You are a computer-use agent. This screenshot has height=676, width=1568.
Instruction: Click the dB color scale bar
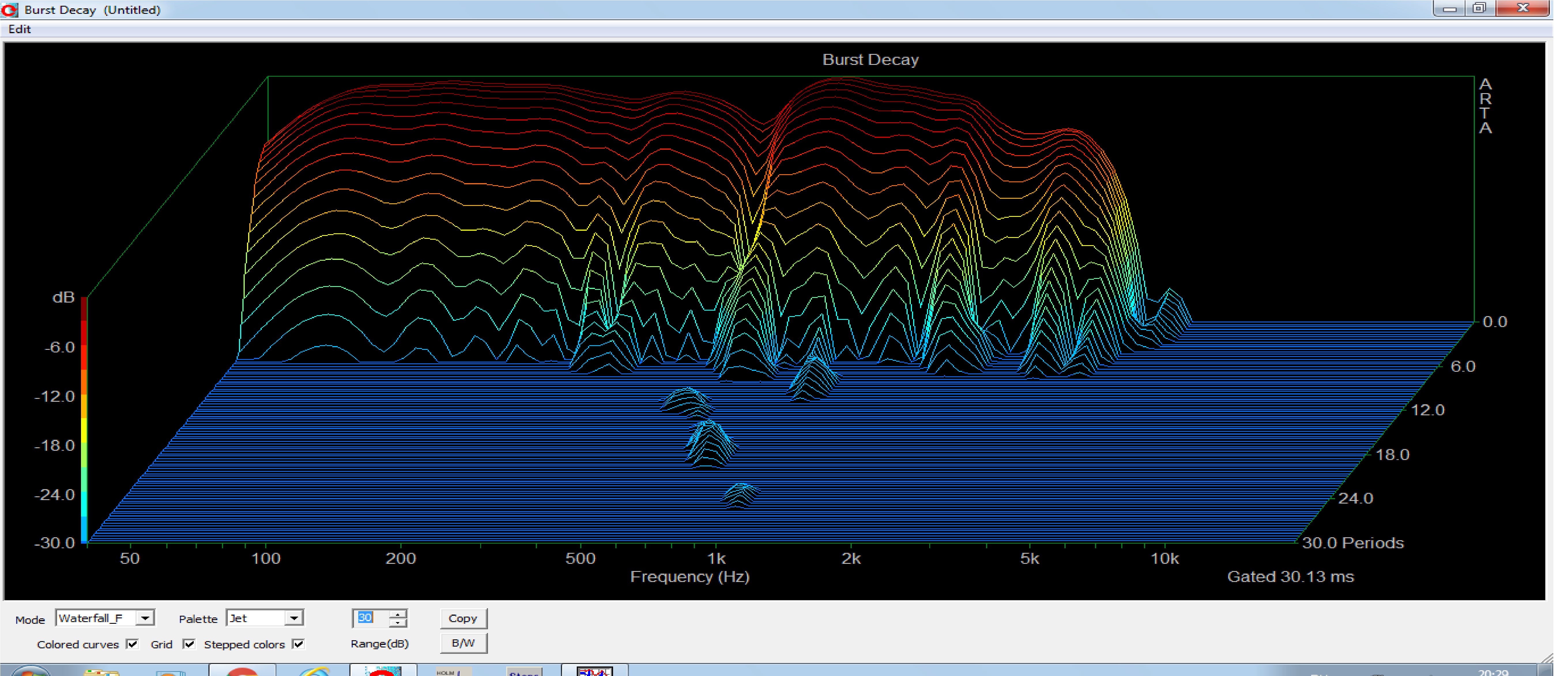(x=84, y=420)
